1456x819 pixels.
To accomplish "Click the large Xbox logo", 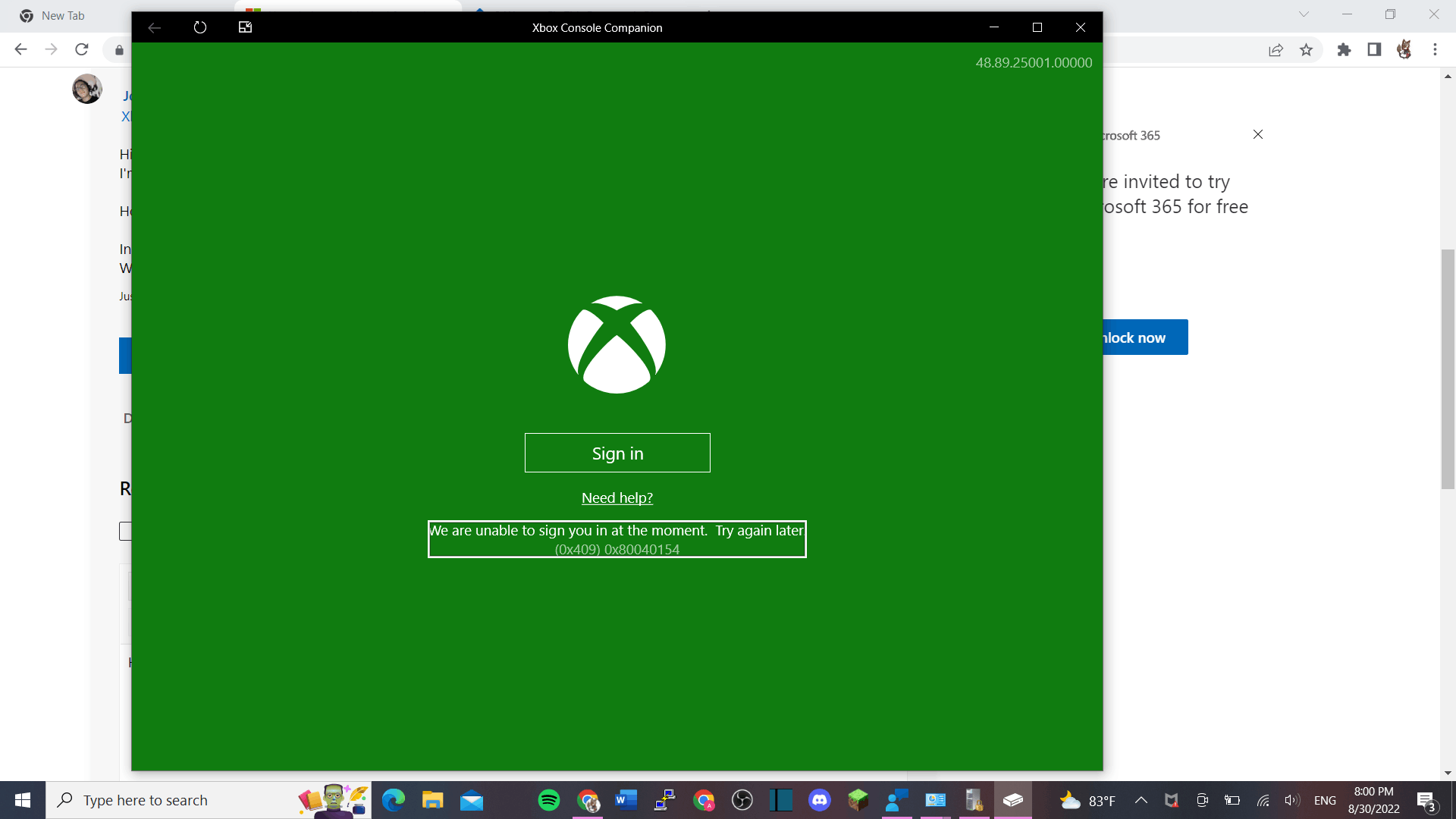I will 617,344.
